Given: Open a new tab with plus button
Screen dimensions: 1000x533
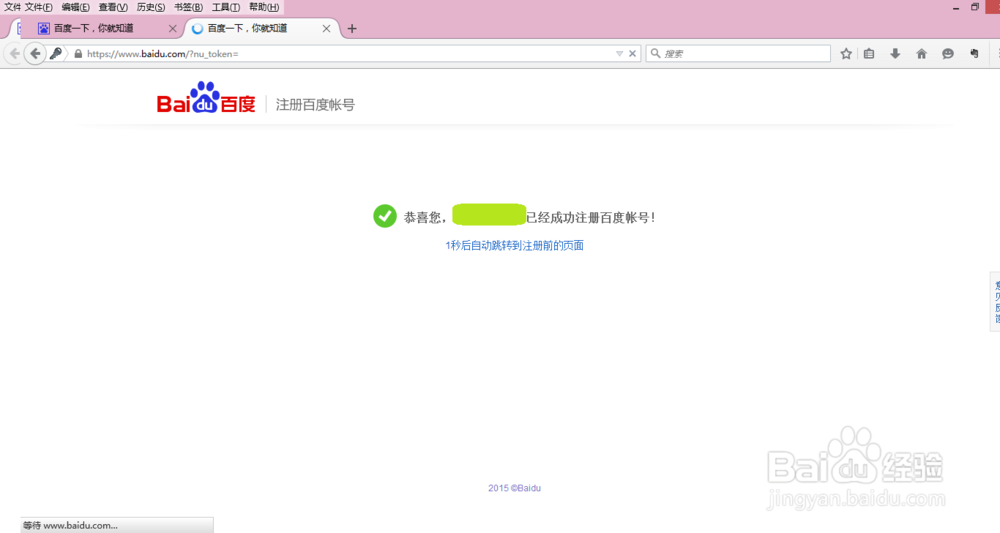Looking at the screenshot, I should [352, 29].
